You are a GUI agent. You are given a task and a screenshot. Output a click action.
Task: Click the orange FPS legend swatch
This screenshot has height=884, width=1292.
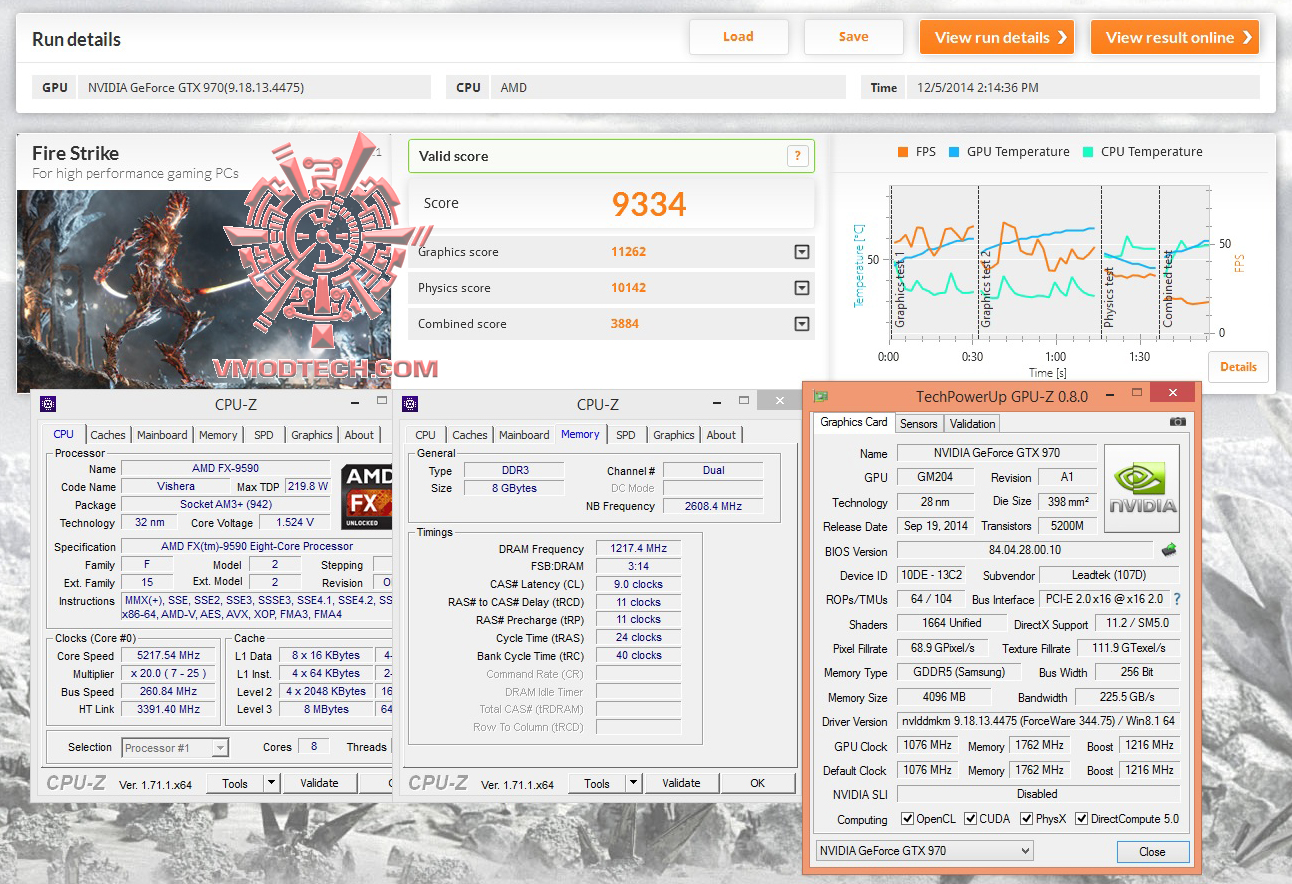903,152
